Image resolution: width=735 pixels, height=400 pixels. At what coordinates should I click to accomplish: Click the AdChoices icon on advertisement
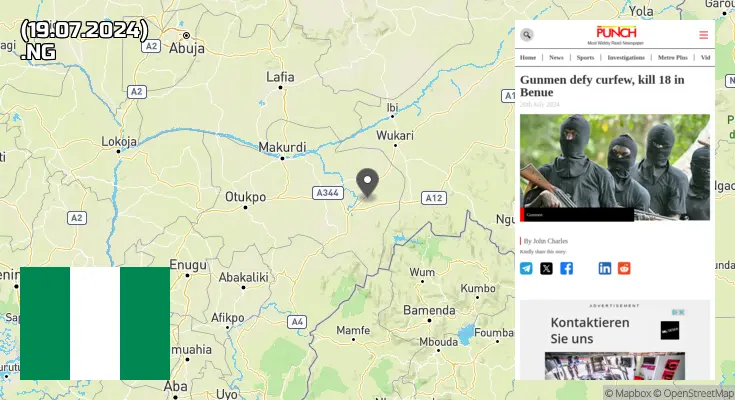678,312
